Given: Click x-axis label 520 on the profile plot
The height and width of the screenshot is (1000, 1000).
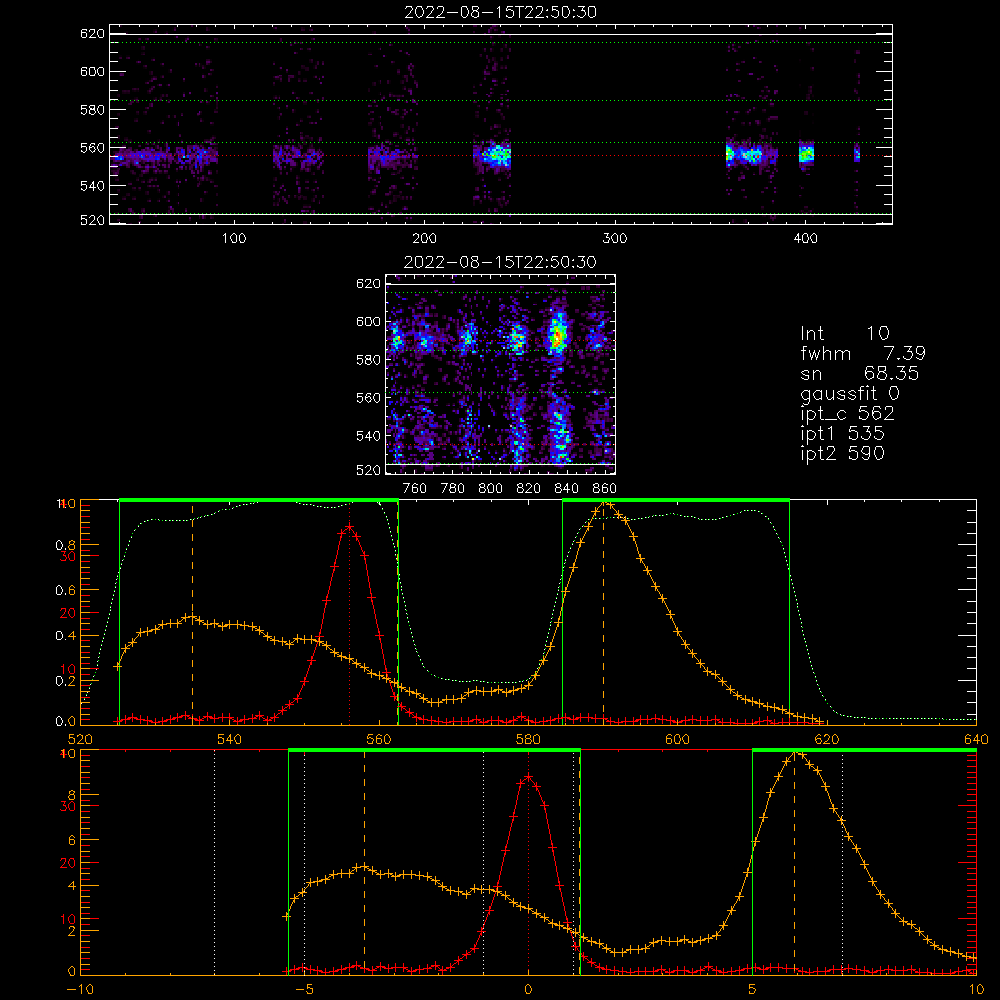Looking at the screenshot, I should pos(80,739).
